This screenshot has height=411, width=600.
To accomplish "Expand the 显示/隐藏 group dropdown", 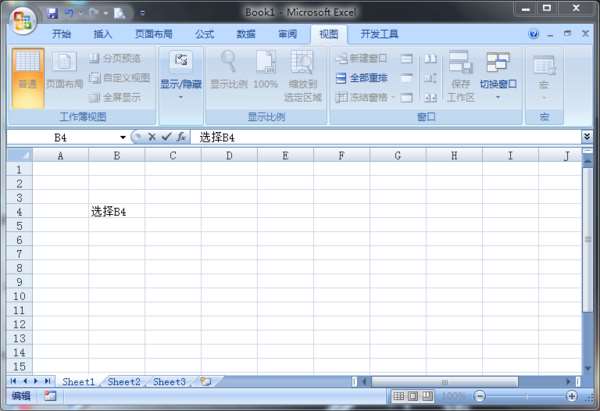I will pos(181,77).
